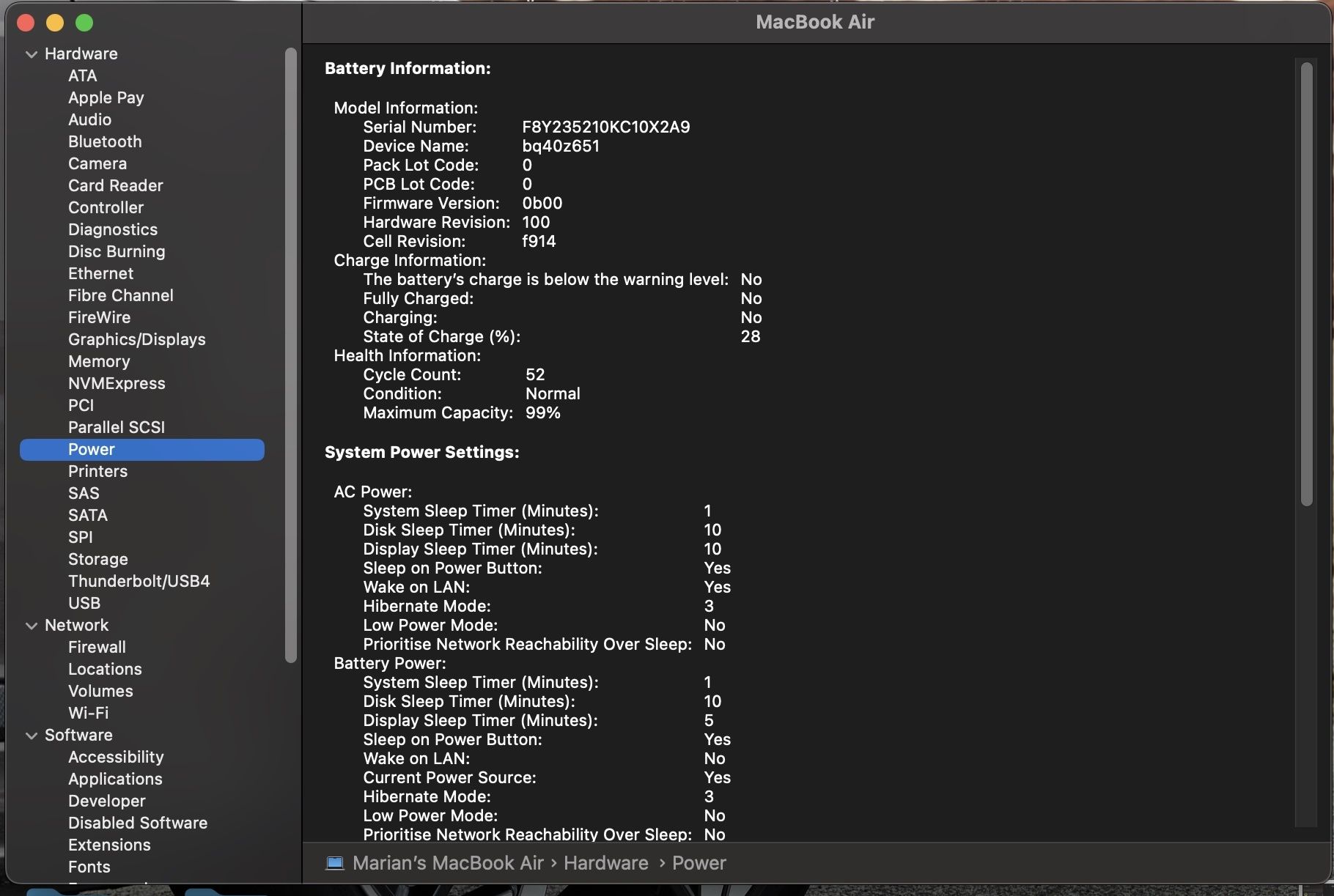Open Applications software list

coord(115,779)
